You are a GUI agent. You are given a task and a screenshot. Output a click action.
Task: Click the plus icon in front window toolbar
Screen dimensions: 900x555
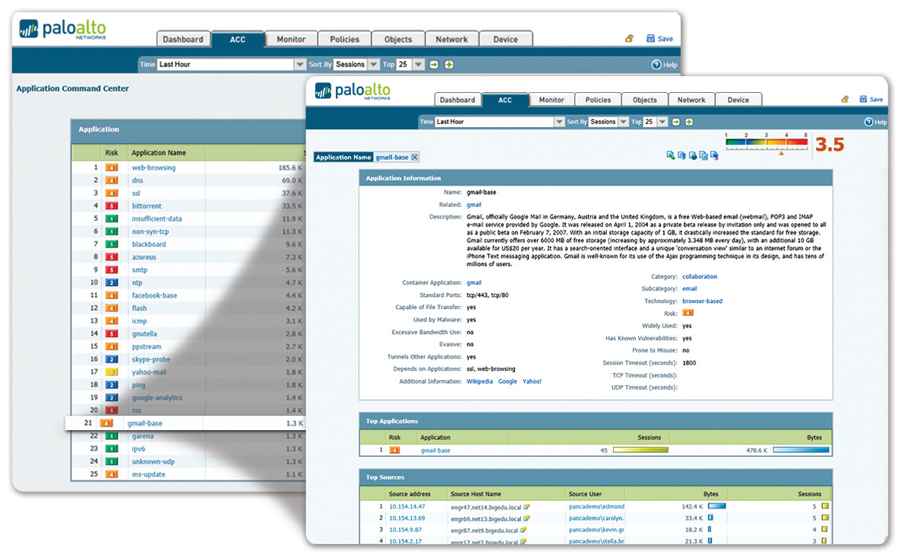(x=689, y=122)
